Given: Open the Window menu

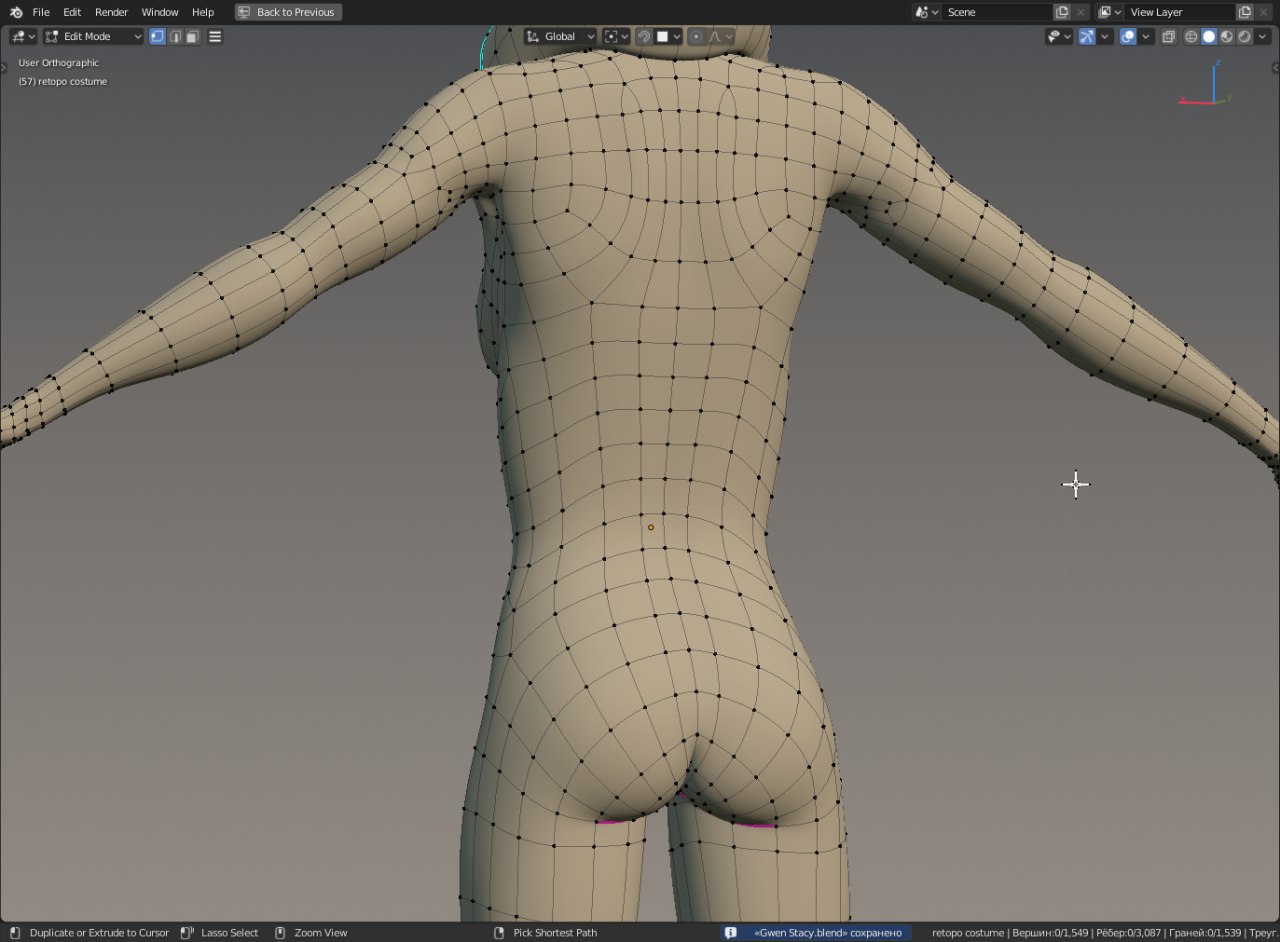Looking at the screenshot, I should tap(160, 12).
